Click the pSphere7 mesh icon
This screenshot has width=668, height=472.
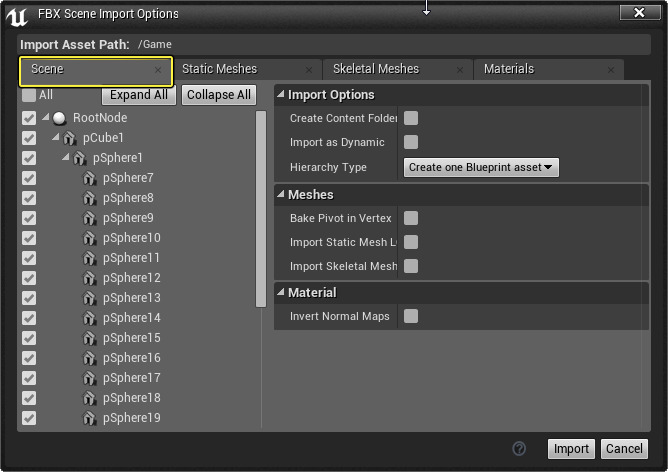pyautogui.click(x=90, y=178)
